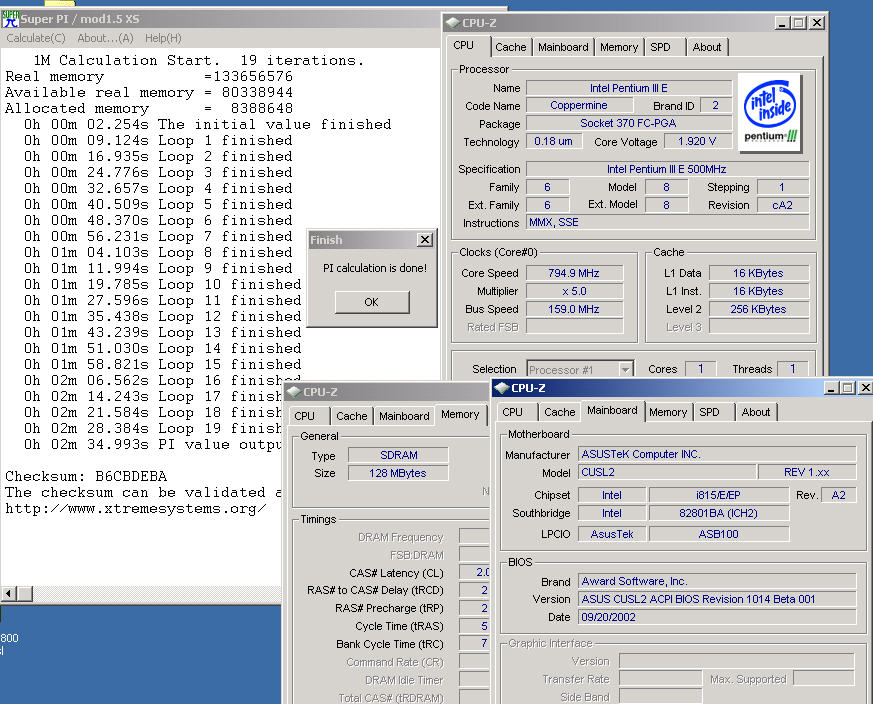The height and width of the screenshot is (704, 873).
Task: Click the Super PI horizontal scrollbar thumb
Action: (x=25, y=594)
